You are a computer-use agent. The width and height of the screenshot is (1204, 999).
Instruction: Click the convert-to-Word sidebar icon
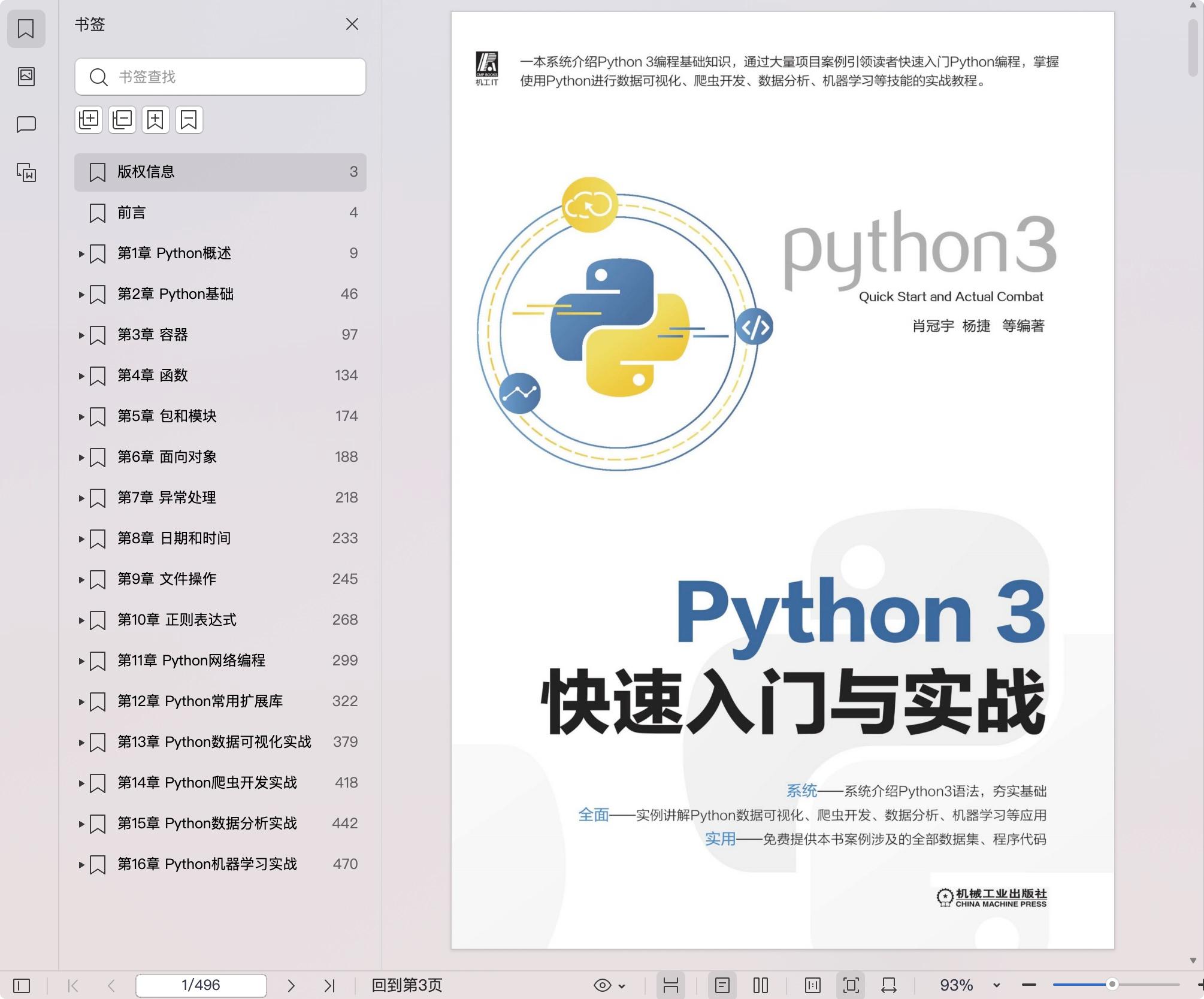[26, 172]
